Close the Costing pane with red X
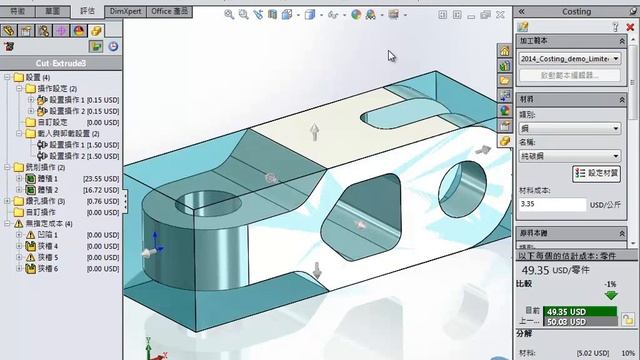 pos(630,27)
